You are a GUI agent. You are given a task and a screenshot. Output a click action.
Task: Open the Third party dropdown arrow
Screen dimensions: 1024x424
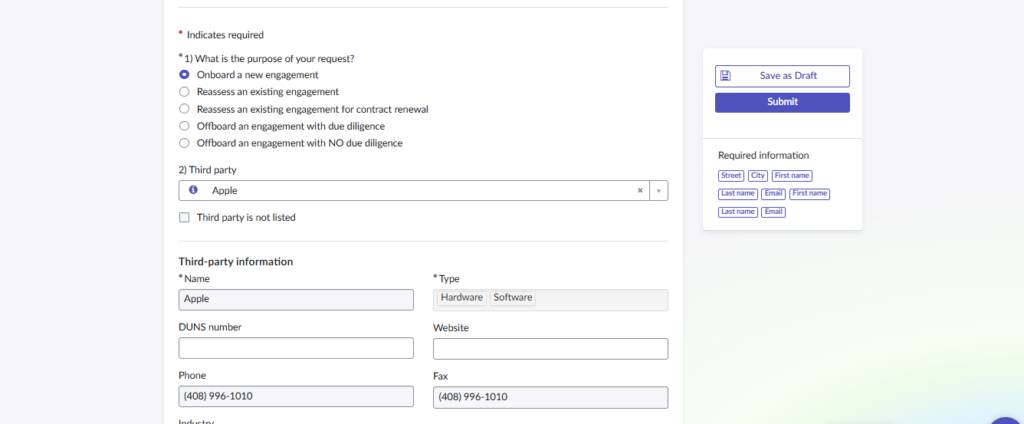(658, 190)
